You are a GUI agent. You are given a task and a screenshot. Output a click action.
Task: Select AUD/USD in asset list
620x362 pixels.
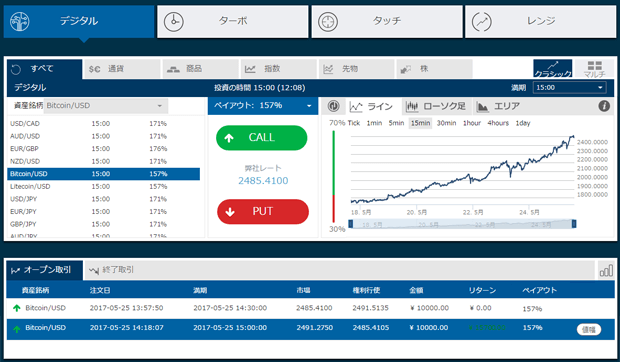pos(104,136)
